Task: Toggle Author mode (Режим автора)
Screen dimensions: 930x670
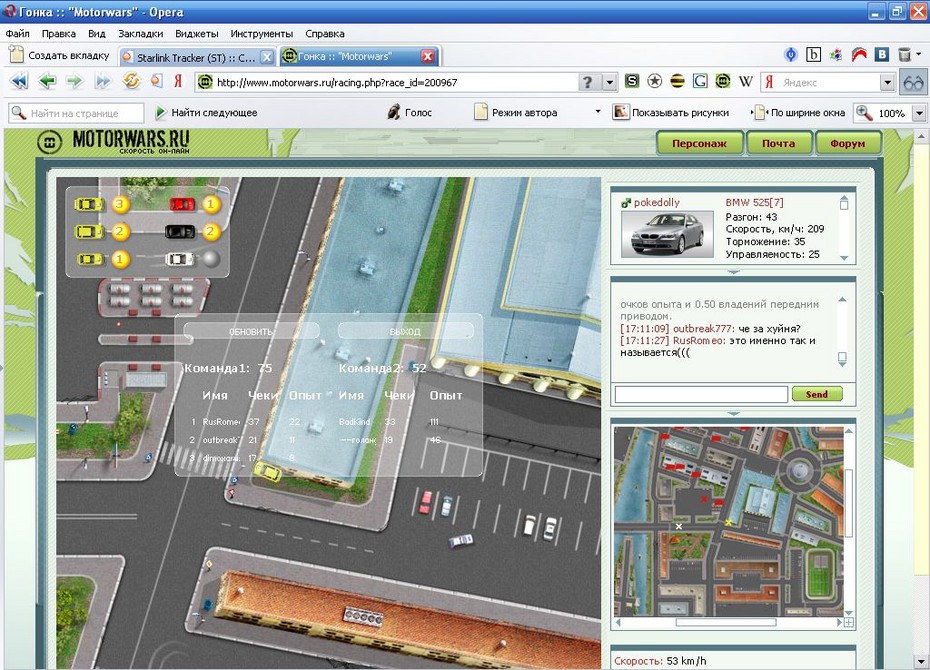Action: coord(516,112)
